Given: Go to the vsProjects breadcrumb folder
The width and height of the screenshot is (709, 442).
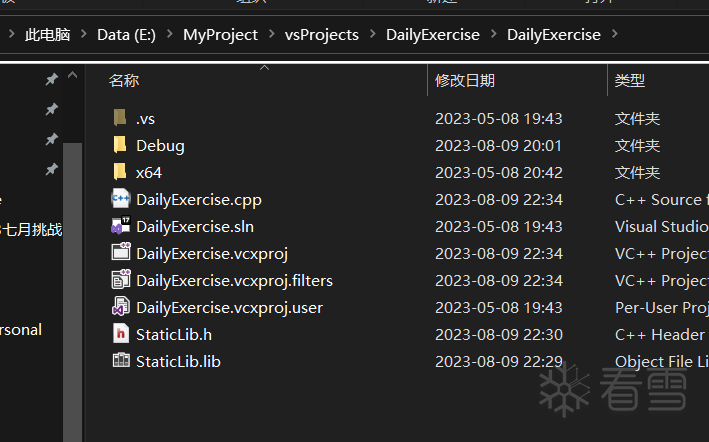Looking at the screenshot, I should pos(321,35).
